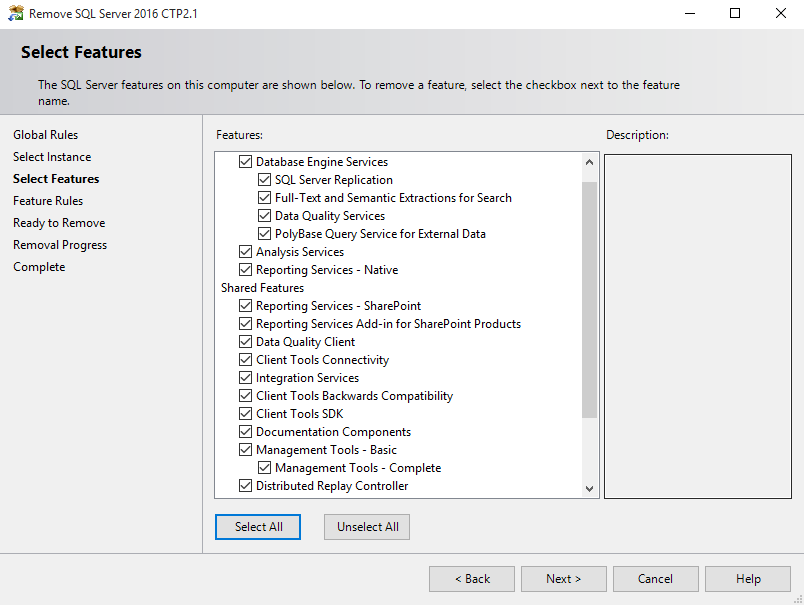Toggle Reporting Services - SharePoint checkbox

click(245, 306)
